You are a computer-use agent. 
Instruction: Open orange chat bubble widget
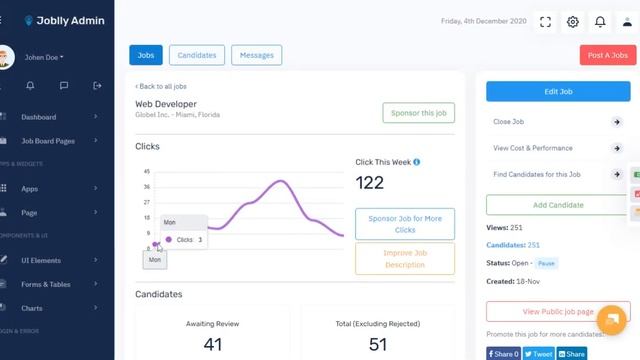pyautogui.click(x=611, y=320)
